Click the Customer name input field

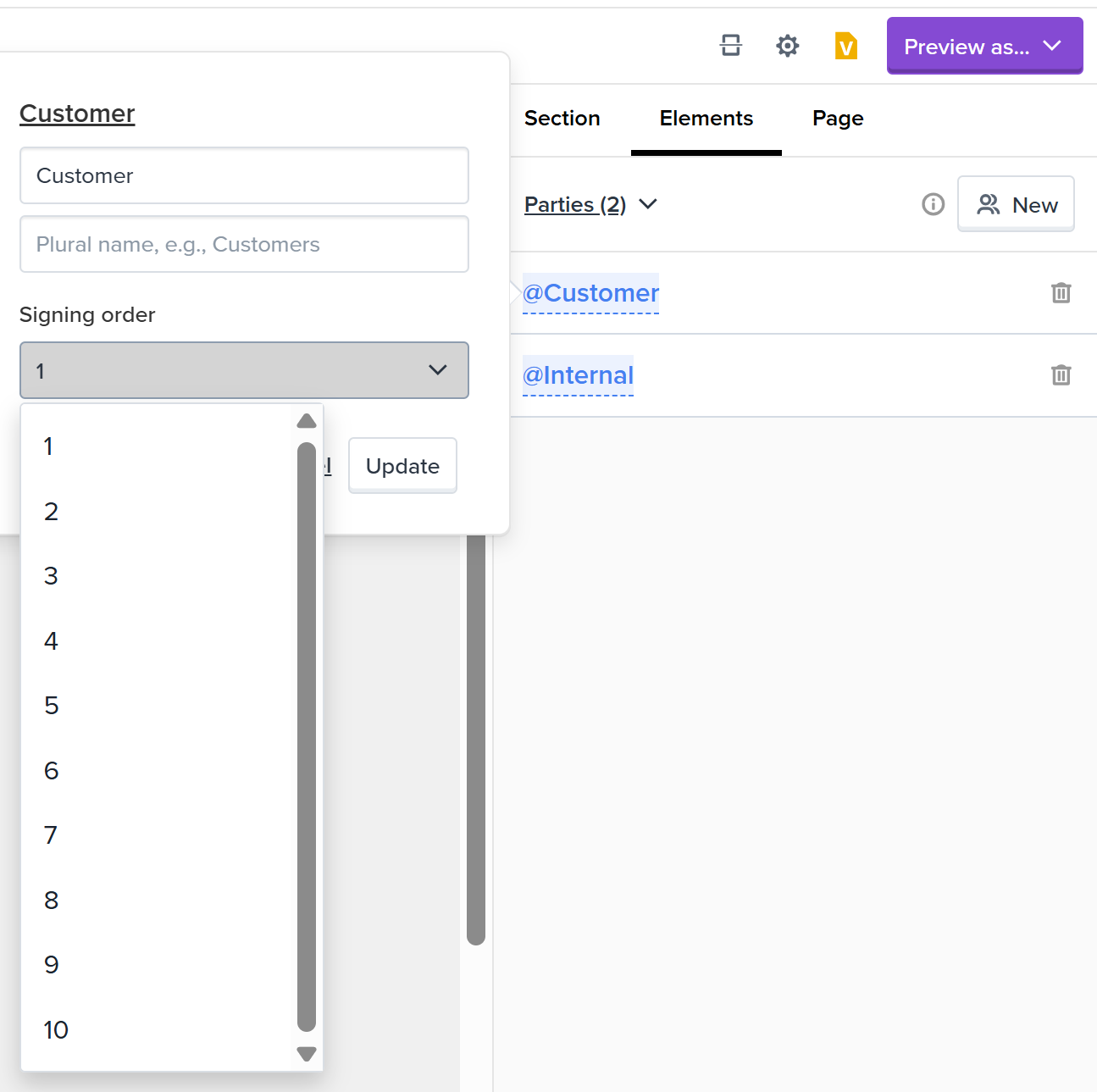click(x=244, y=176)
